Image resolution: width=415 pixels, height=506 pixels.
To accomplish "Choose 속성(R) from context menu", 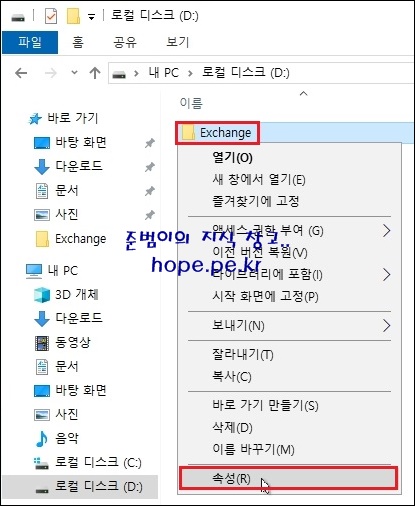I will (x=289, y=479).
